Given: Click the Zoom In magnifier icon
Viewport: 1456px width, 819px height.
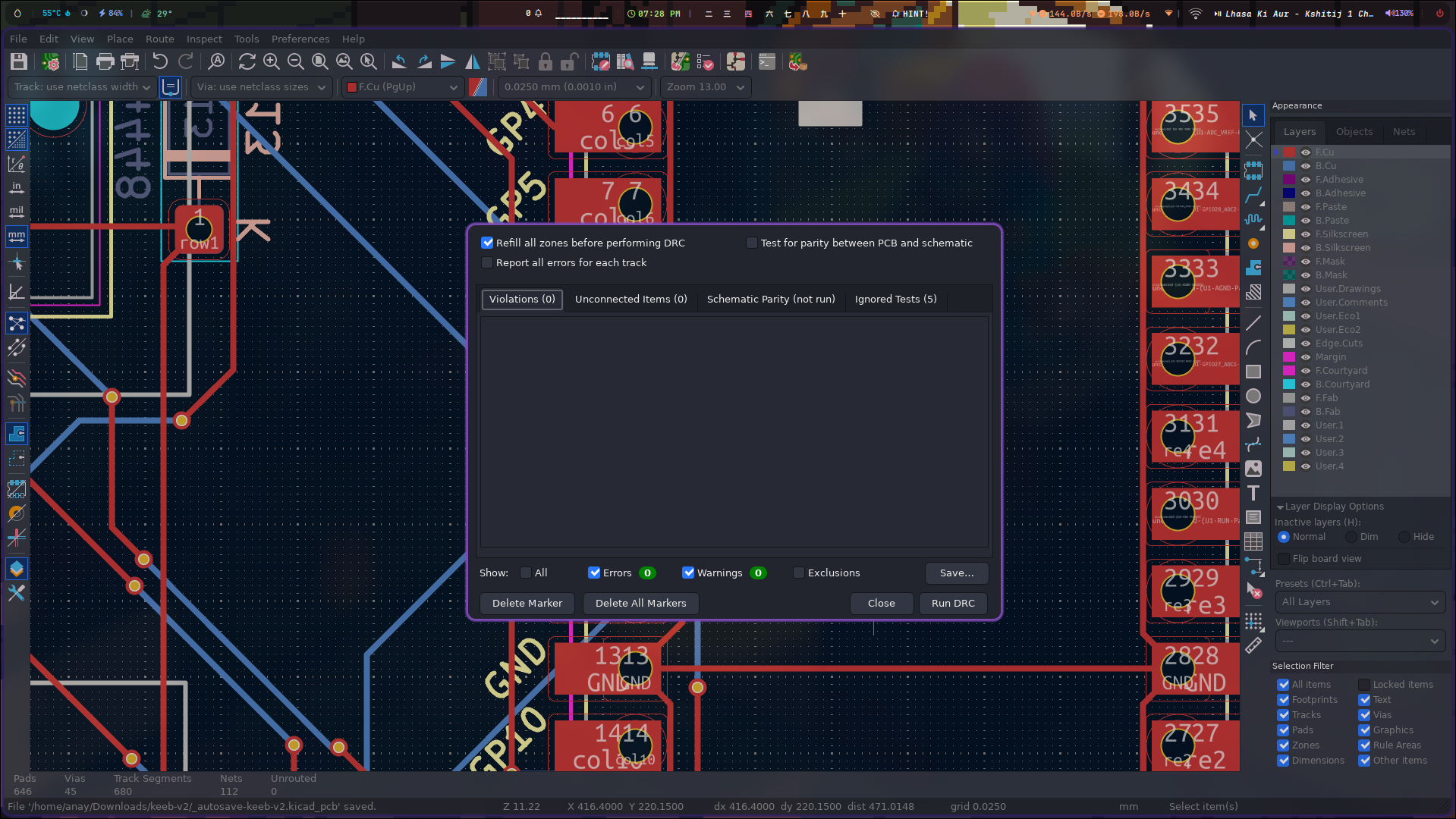Looking at the screenshot, I should coord(271,61).
